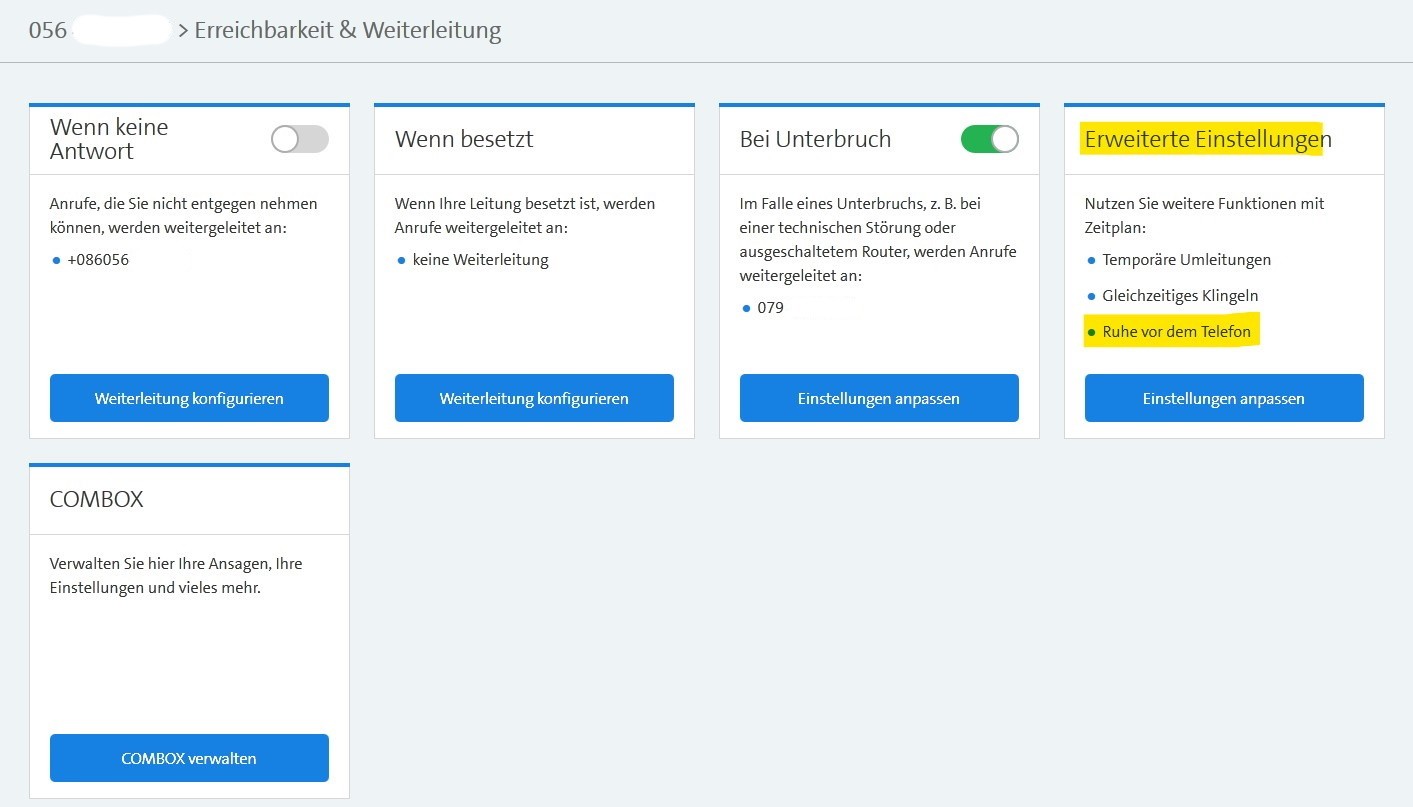Screen dimensions: 1413x807
Task: Select the 'Gleichzeitiges Klingeln' list entry
Action: click(x=1180, y=295)
